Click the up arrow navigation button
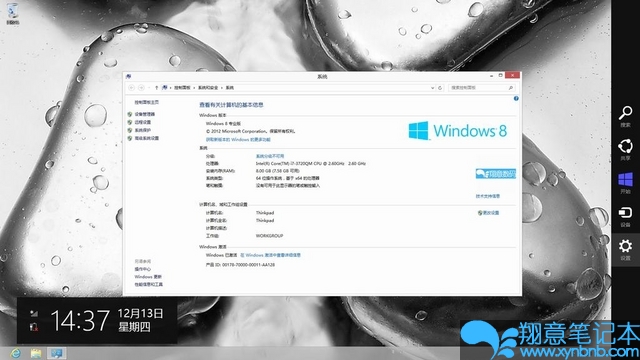 pyautogui.click(x=156, y=88)
